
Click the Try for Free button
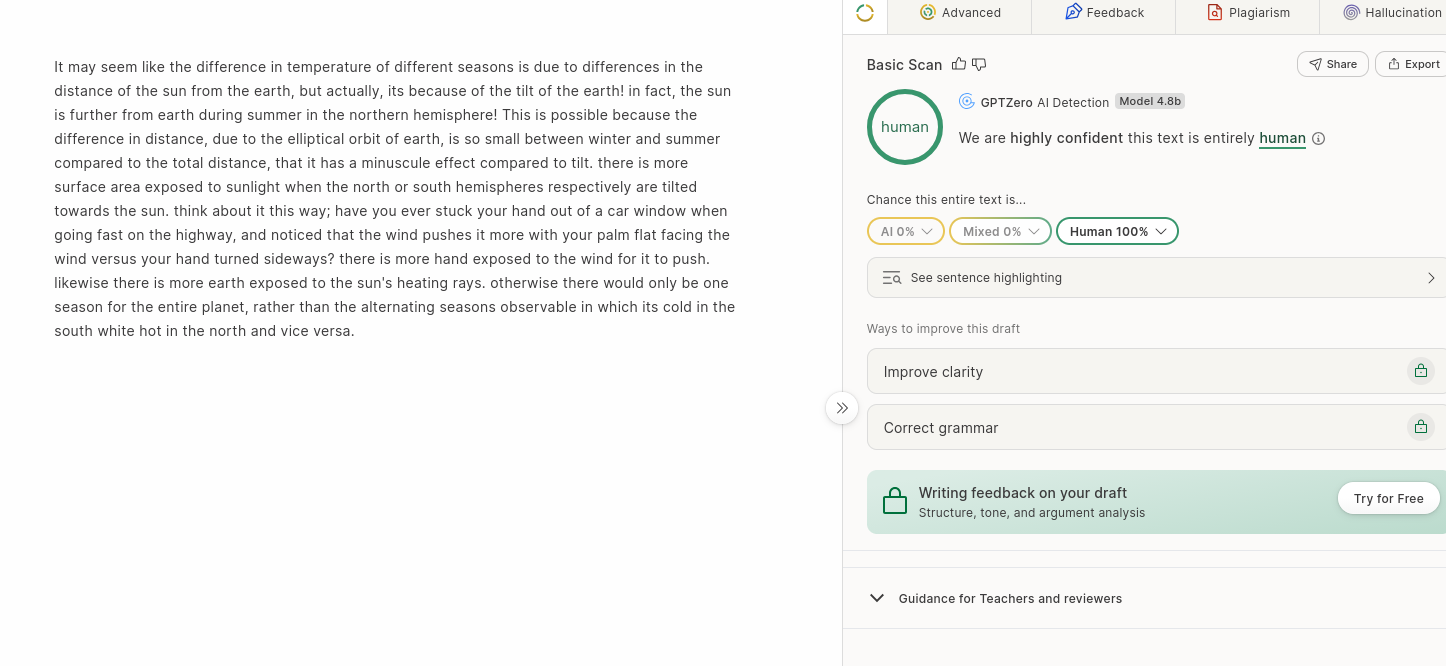tap(1388, 498)
